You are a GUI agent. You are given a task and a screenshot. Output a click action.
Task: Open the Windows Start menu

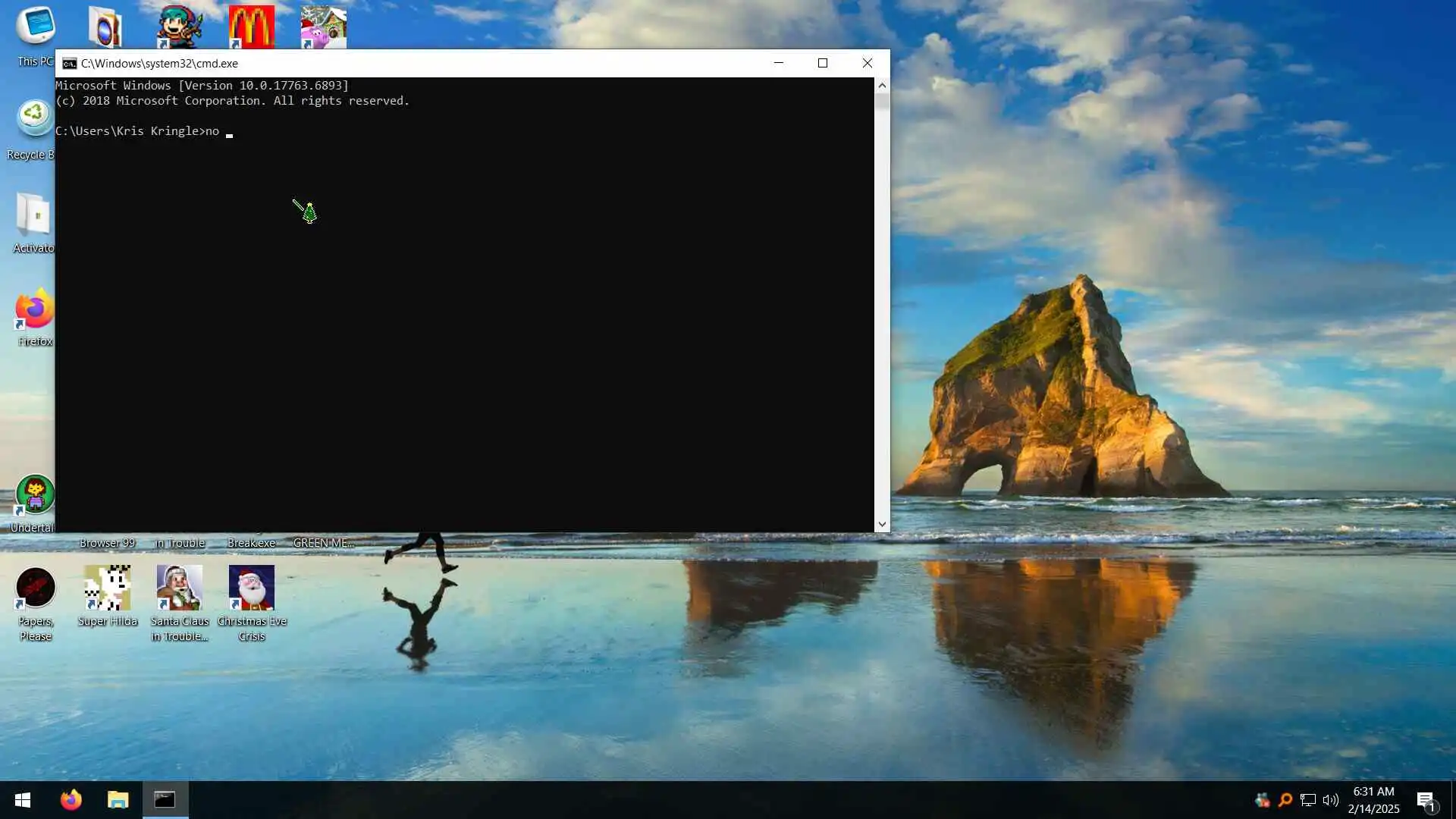point(23,800)
